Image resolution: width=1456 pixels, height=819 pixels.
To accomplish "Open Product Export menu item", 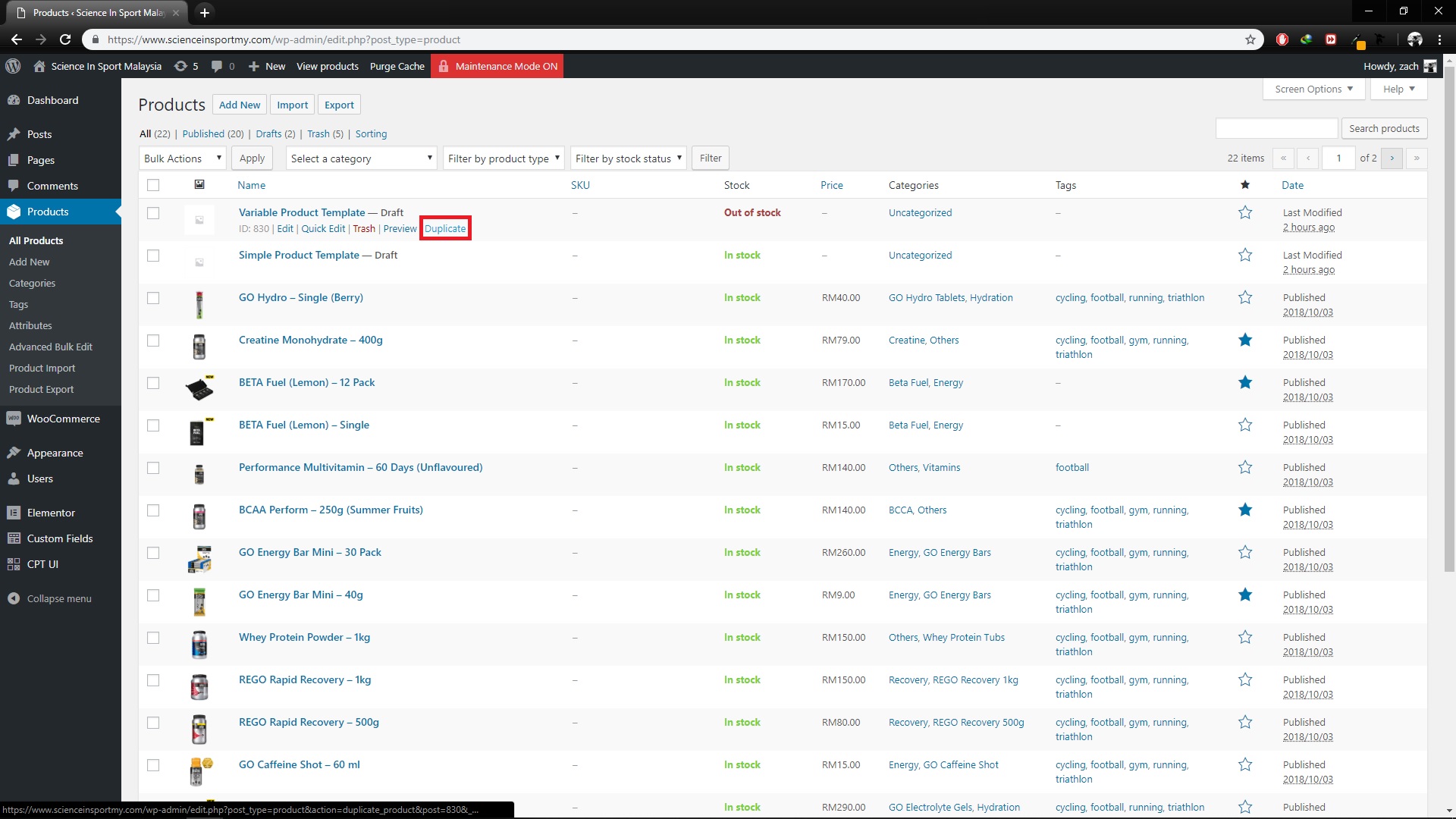I will [x=41, y=389].
